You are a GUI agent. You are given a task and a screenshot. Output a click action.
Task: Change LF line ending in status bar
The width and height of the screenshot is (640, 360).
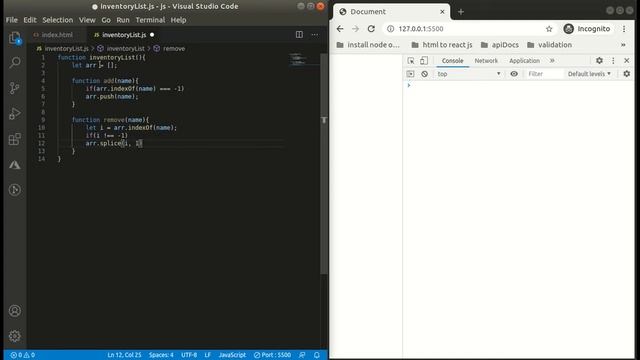(x=208, y=355)
